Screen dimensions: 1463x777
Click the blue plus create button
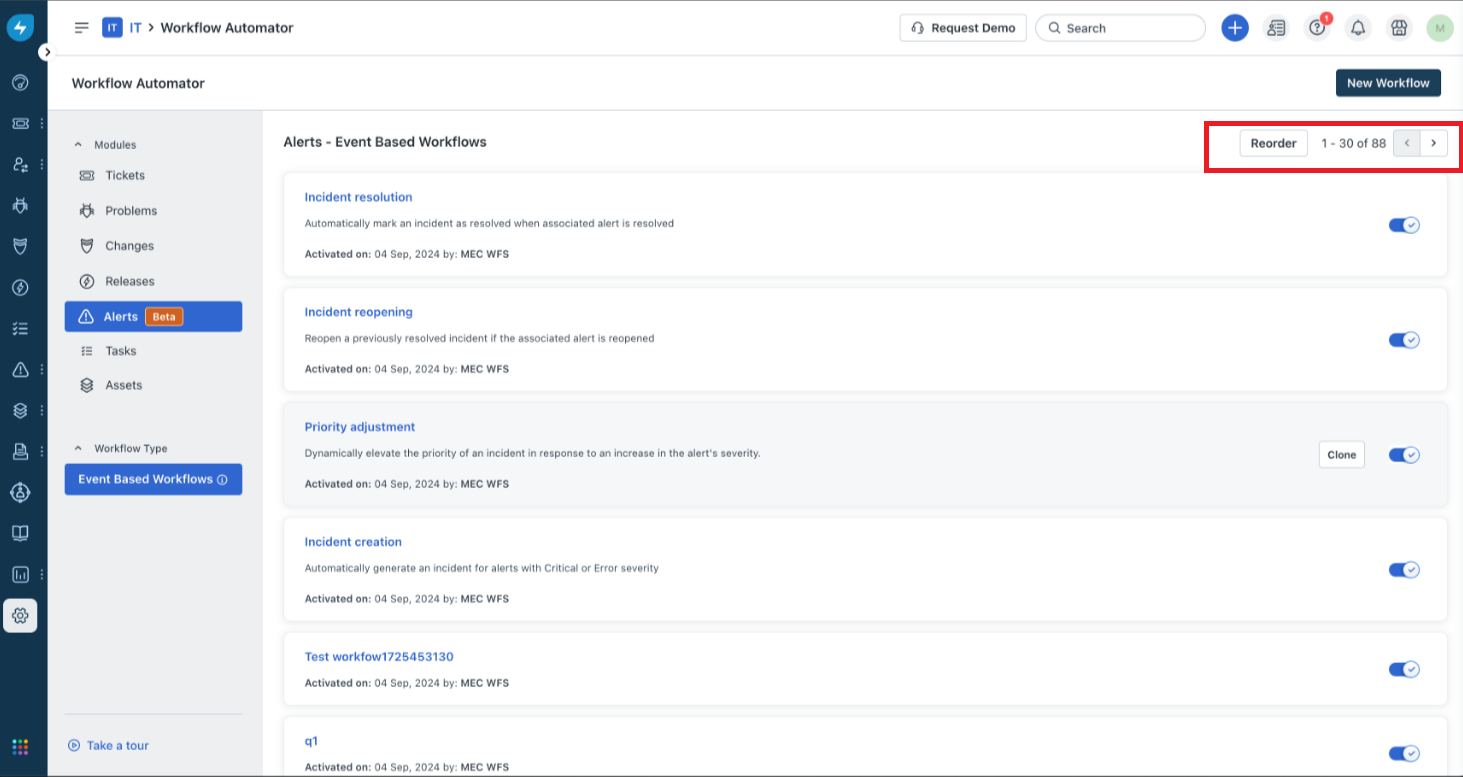click(1235, 28)
